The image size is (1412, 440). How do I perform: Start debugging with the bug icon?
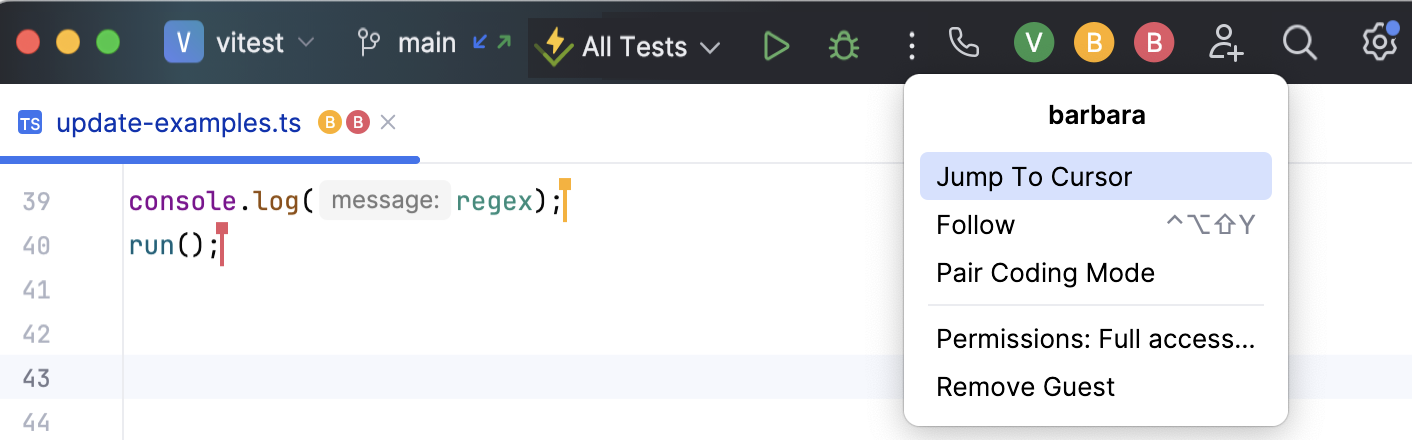pos(844,45)
